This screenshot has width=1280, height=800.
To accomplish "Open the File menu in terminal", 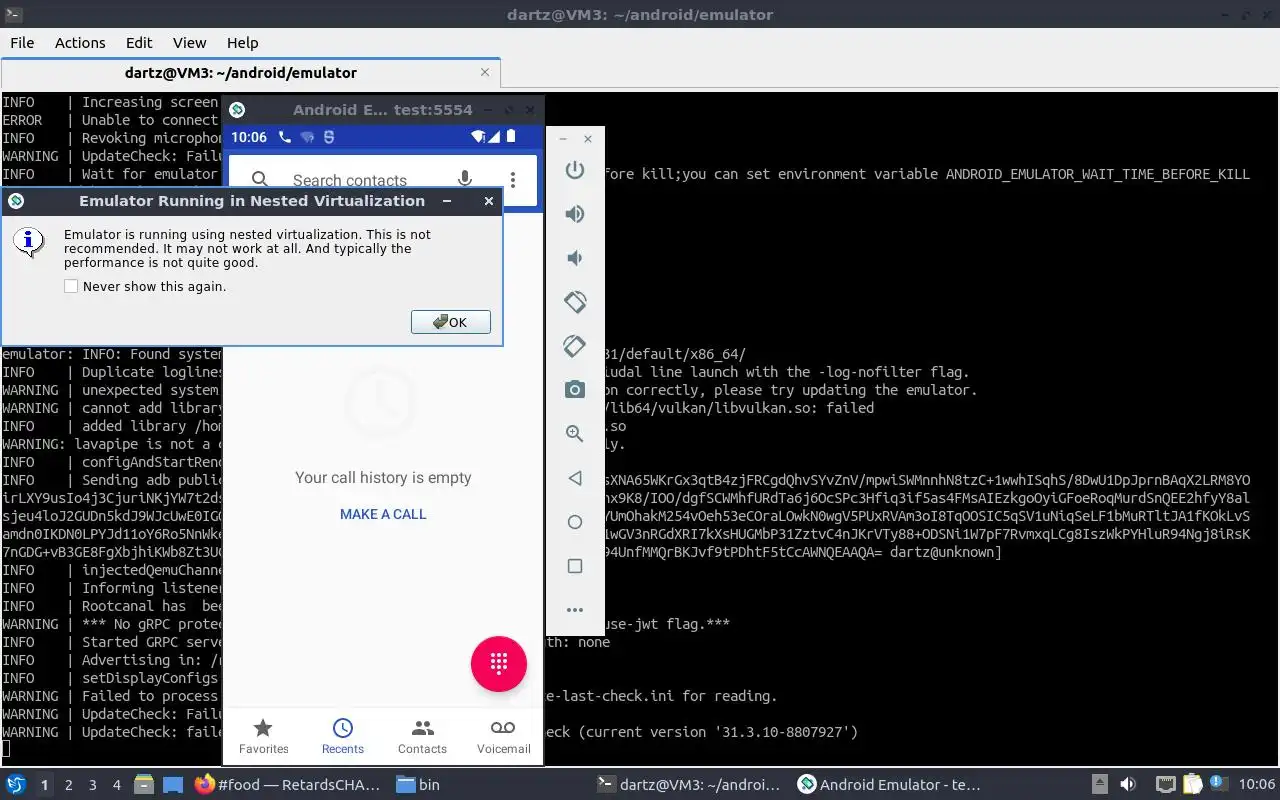I will coord(22,43).
